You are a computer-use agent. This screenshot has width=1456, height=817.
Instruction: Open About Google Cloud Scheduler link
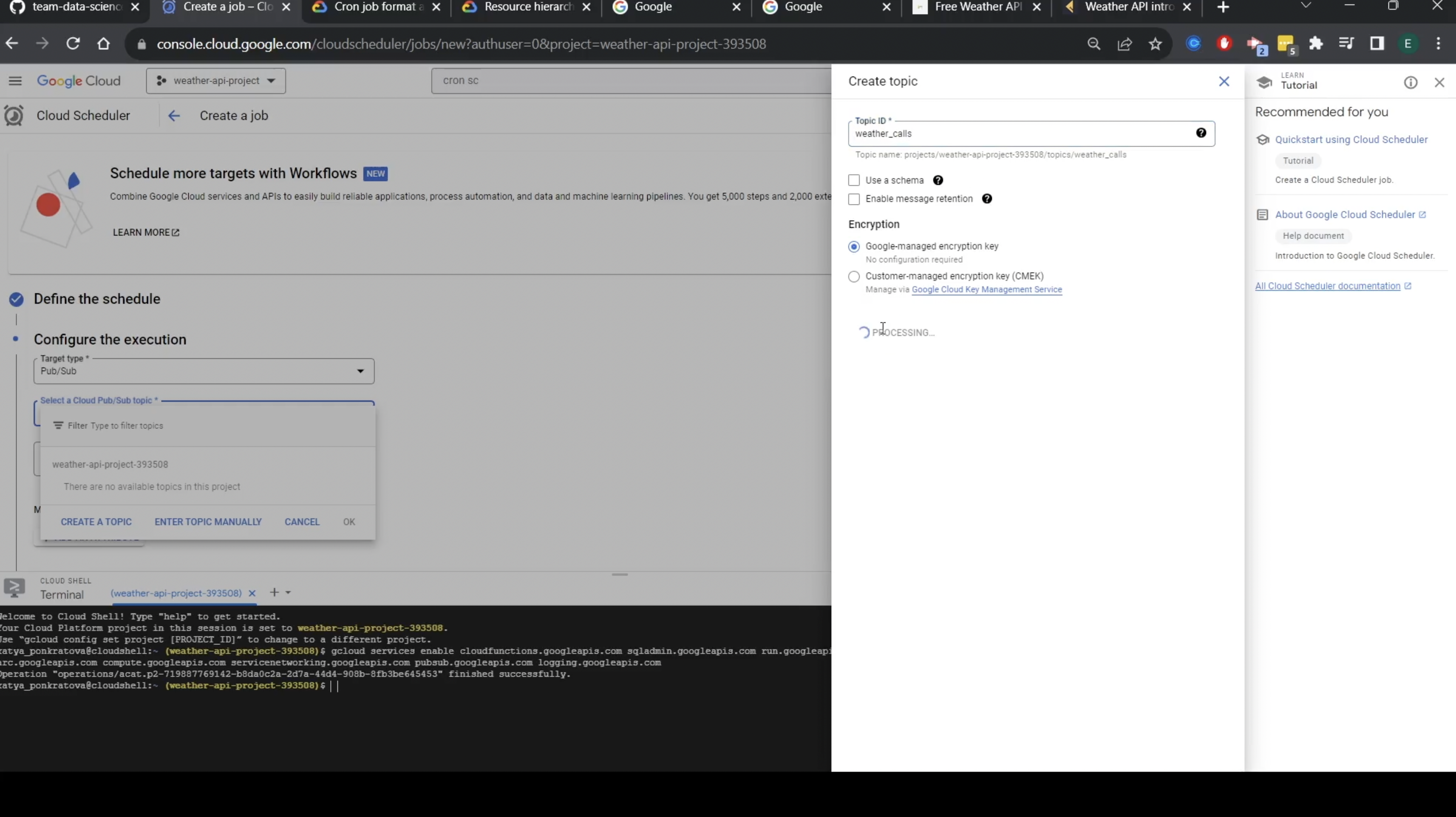point(1350,215)
